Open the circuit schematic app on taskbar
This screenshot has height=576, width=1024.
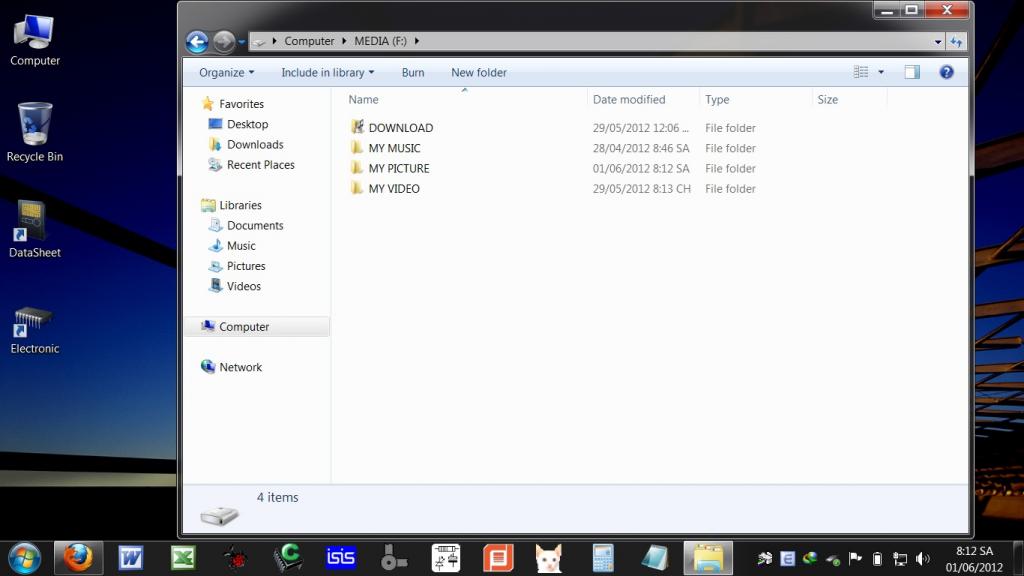point(446,558)
